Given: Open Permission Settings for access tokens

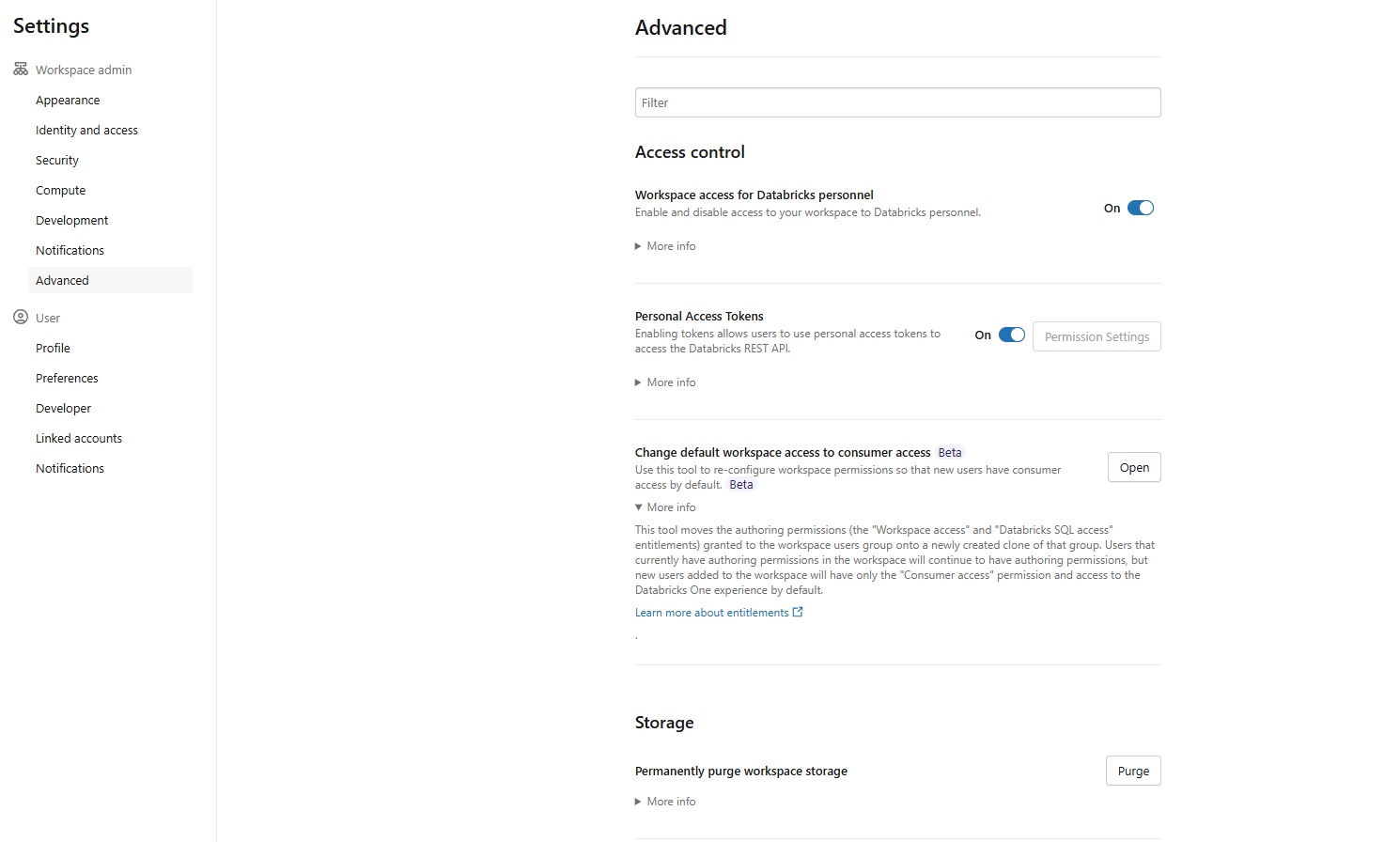Looking at the screenshot, I should pyautogui.click(x=1096, y=335).
